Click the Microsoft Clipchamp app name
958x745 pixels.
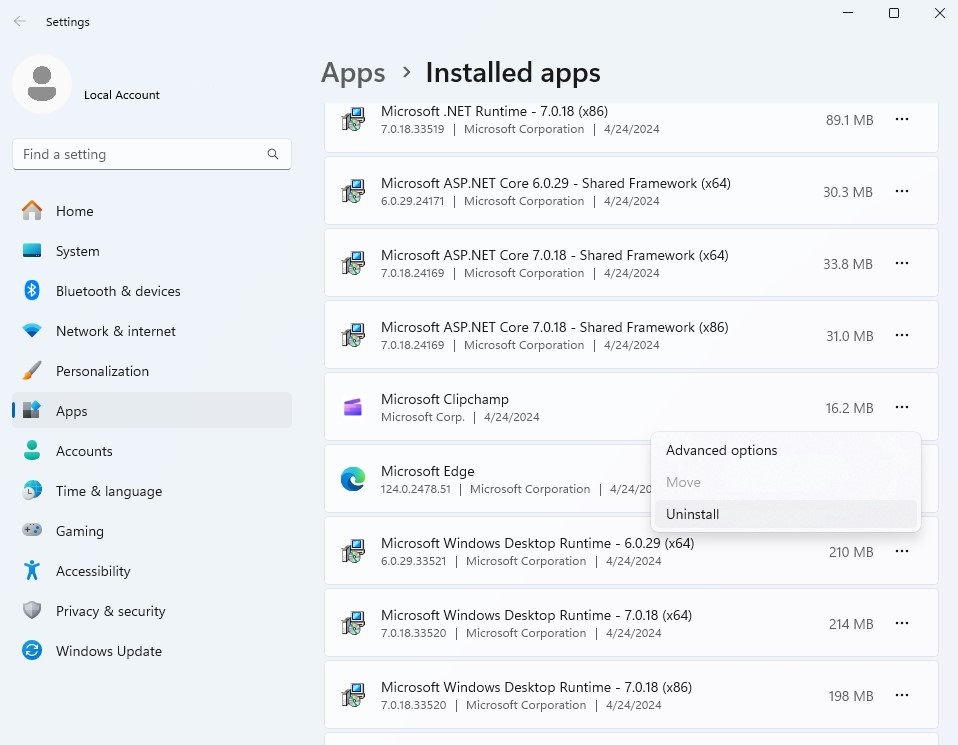click(445, 400)
